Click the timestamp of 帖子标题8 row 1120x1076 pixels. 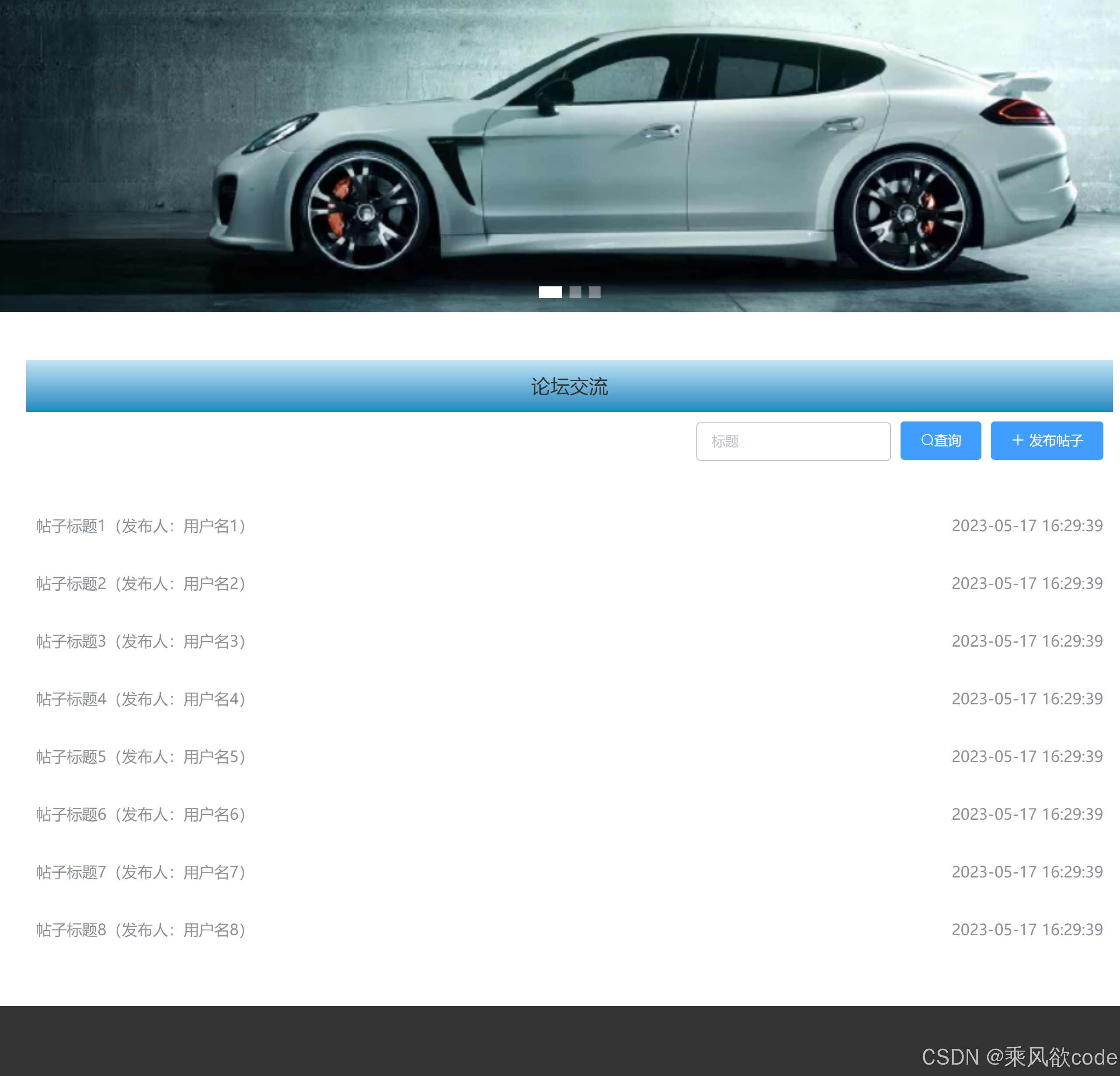[1027, 930]
